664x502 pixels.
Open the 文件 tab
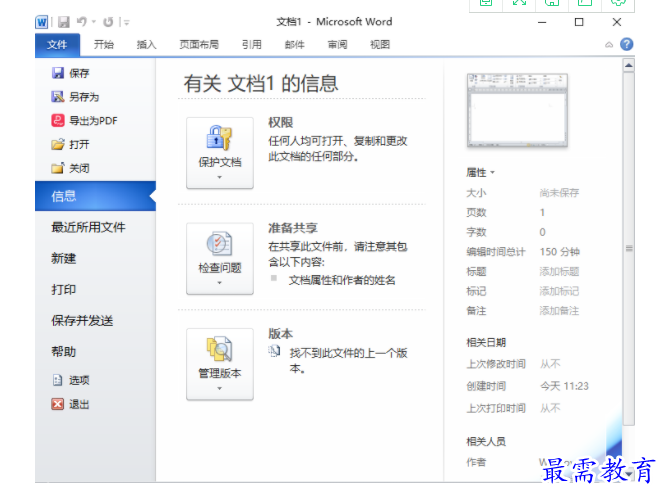57,45
